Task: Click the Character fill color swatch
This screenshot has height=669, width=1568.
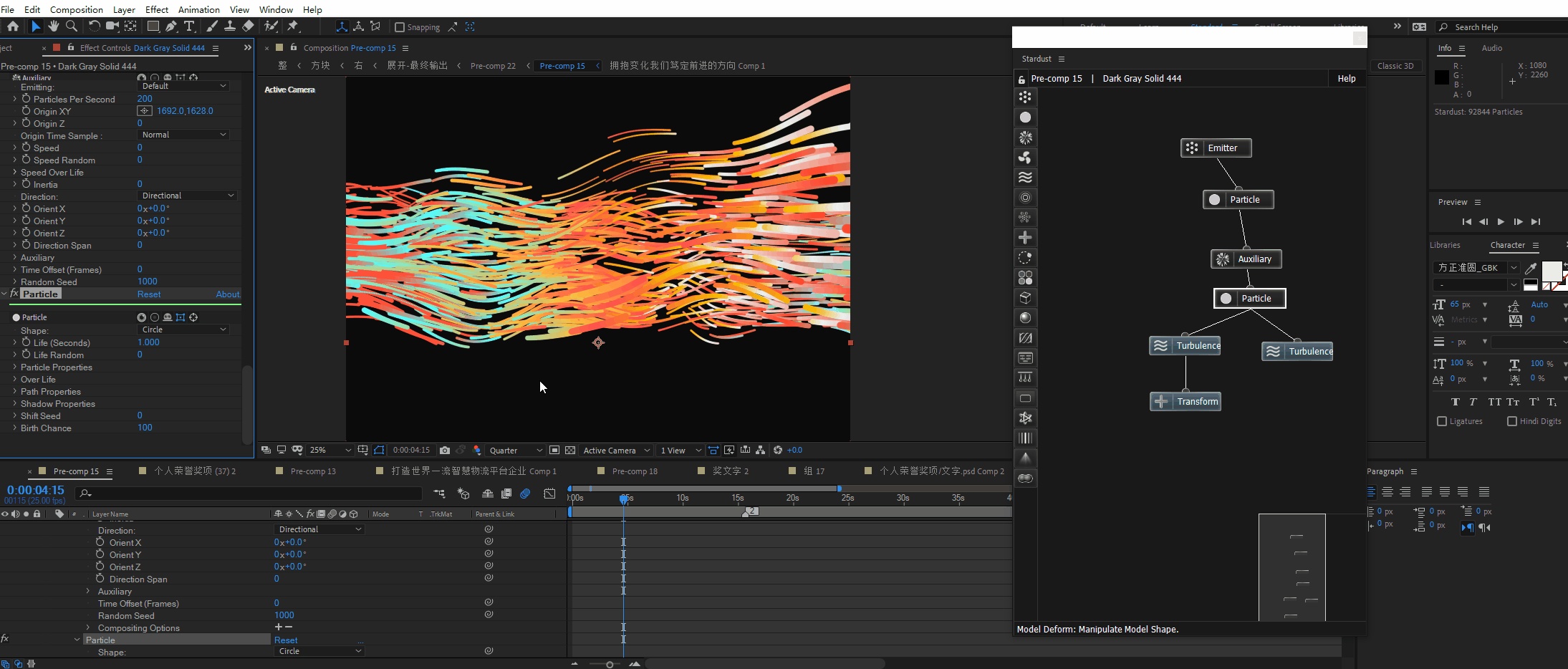Action: tap(1552, 271)
